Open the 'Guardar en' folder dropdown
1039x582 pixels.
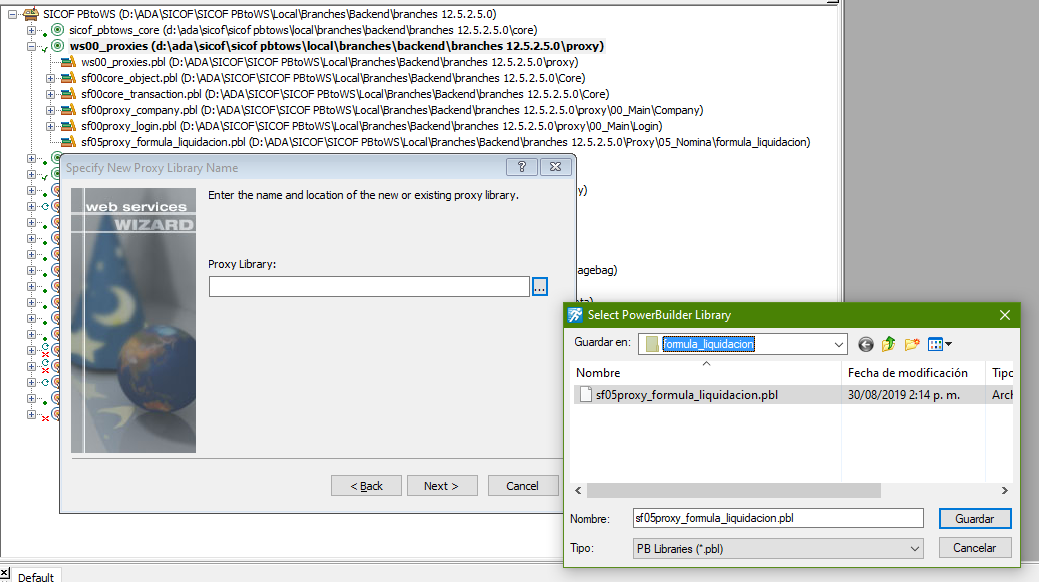pyautogui.click(x=838, y=344)
